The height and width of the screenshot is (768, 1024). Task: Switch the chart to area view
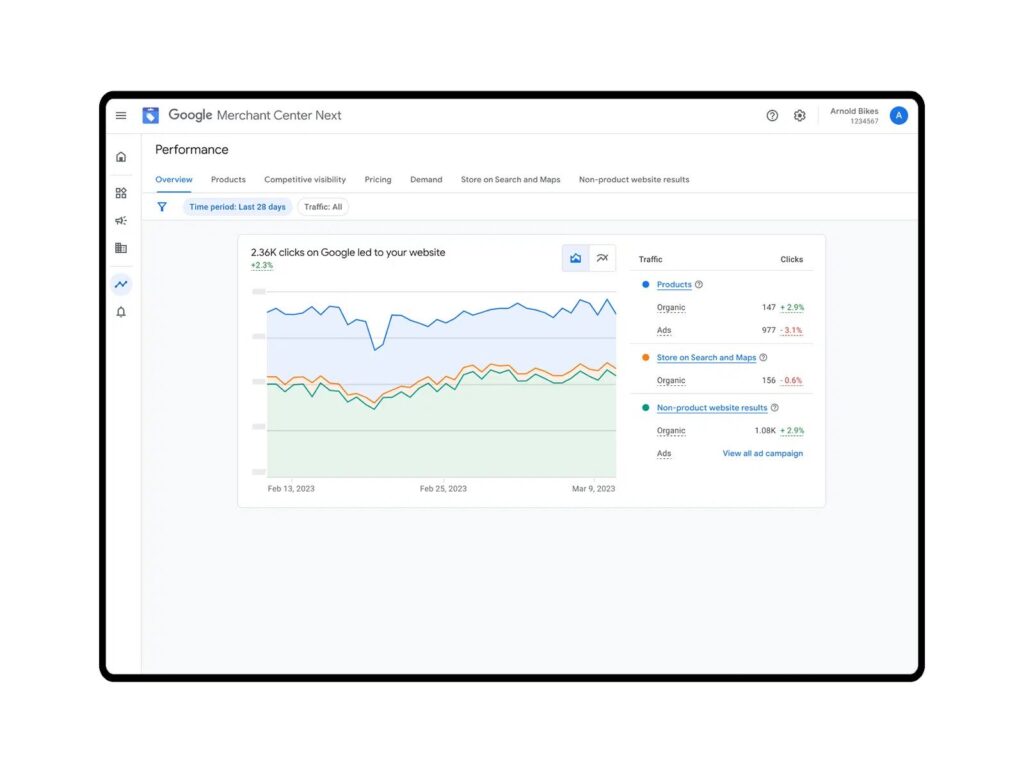[x=576, y=258]
